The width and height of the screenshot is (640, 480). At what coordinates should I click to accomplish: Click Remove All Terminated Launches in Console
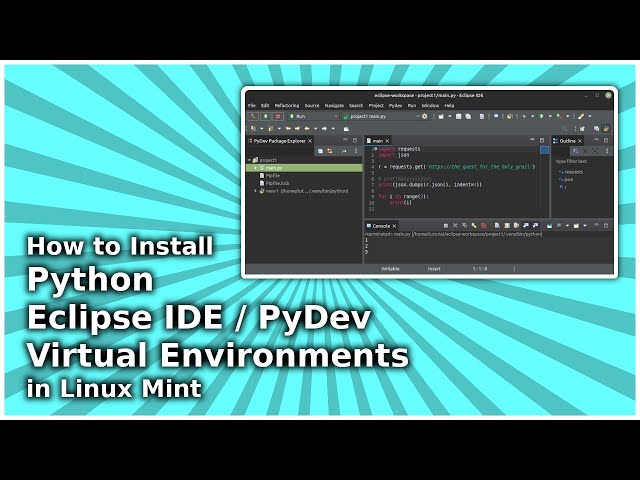[464, 225]
